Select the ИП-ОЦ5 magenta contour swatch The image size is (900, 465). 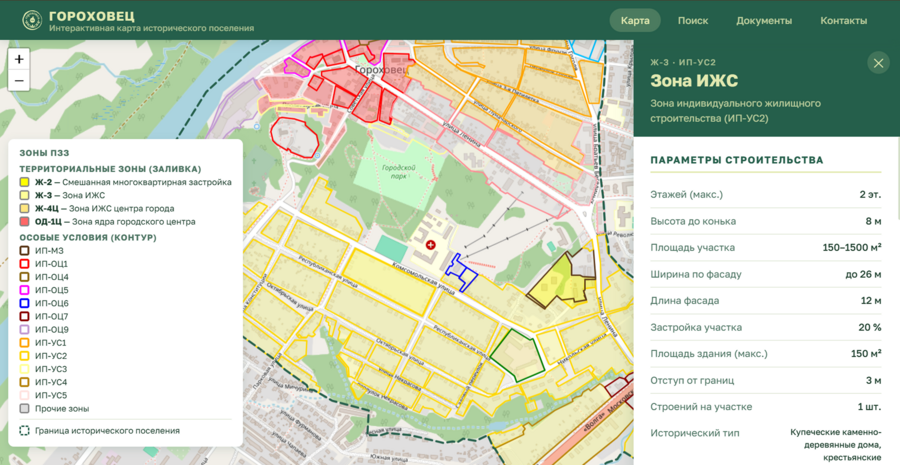pyautogui.click(x=25, y=290)
